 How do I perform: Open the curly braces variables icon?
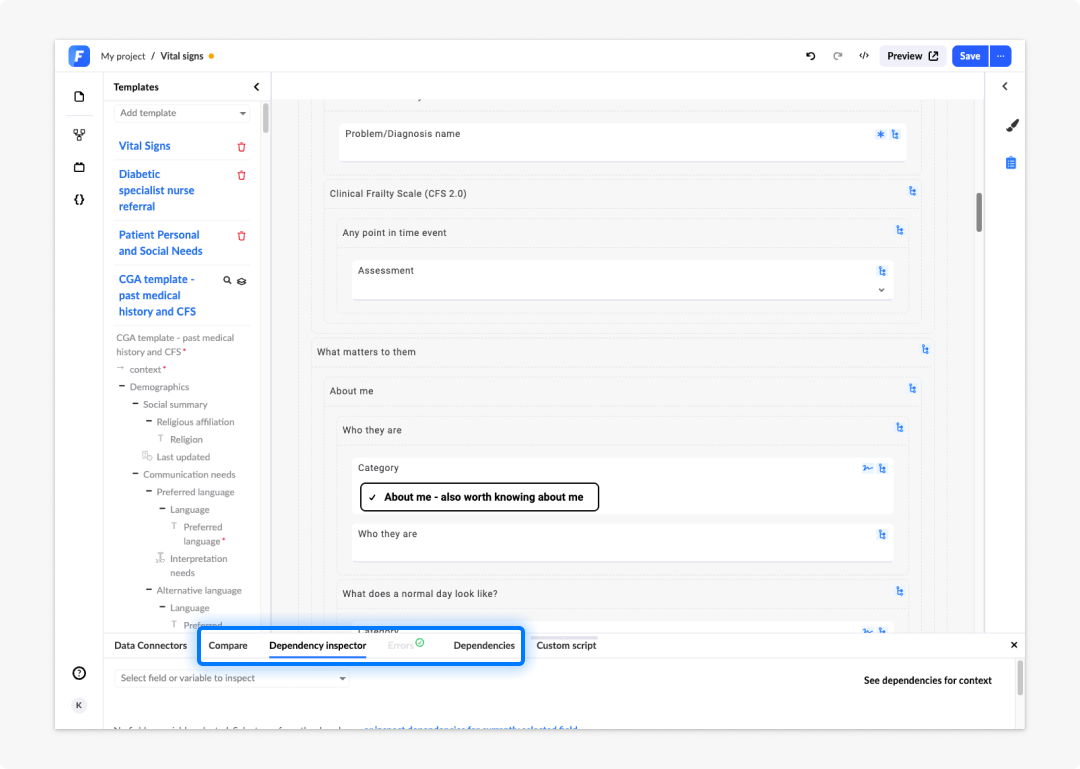[79, 200]
